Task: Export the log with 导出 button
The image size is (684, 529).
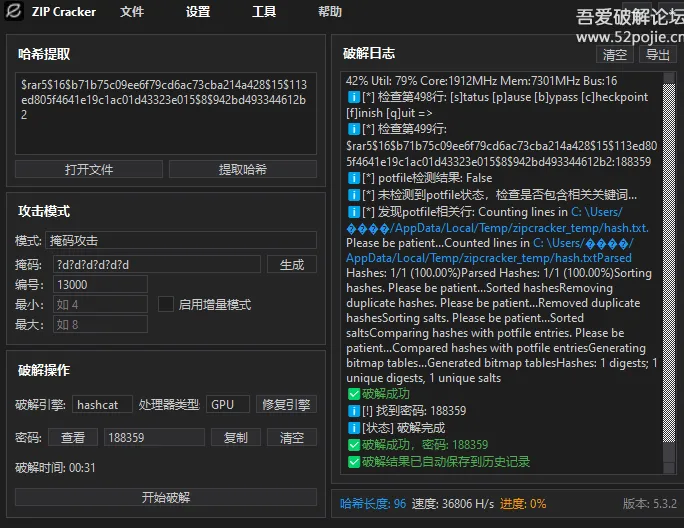Action: click(657, 55)
